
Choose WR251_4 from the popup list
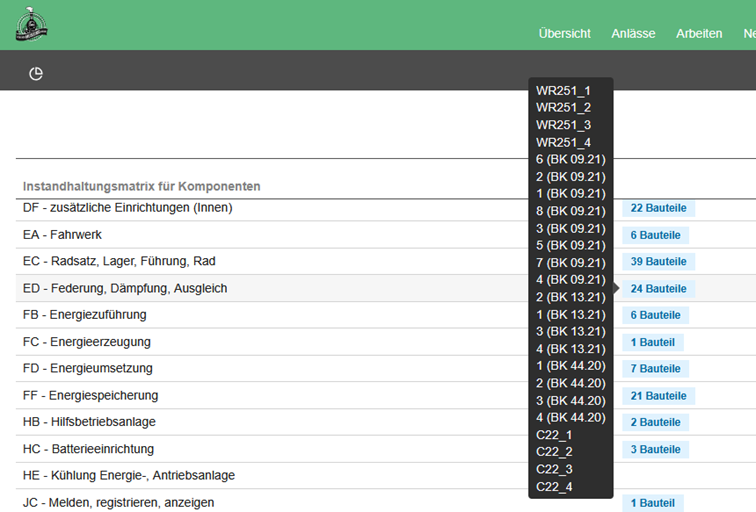pyautogui.click(x=563, y=142)
